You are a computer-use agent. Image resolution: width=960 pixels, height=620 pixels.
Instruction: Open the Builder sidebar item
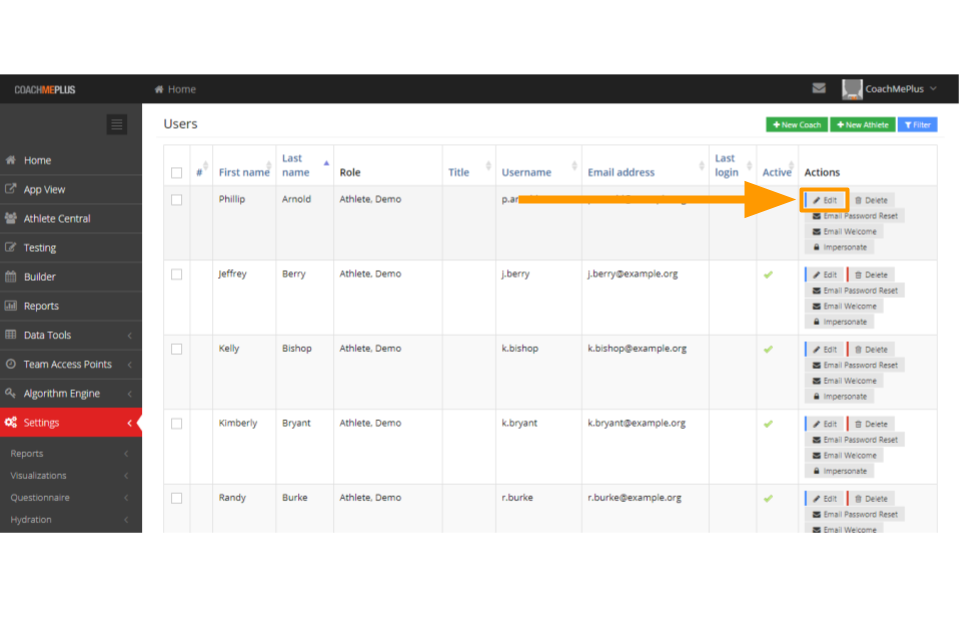pos(71,277)
